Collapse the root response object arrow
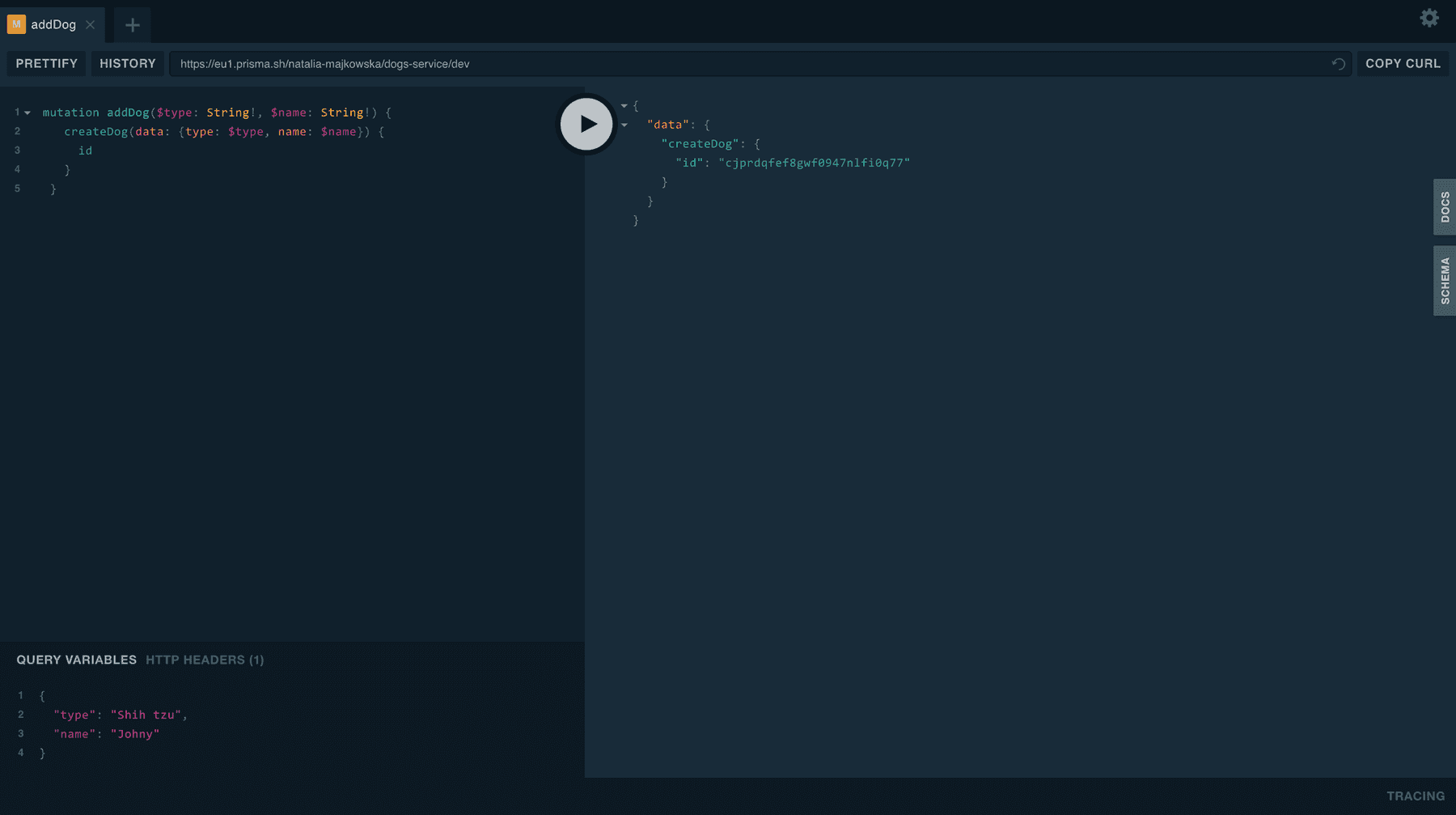 click(624, 106)
